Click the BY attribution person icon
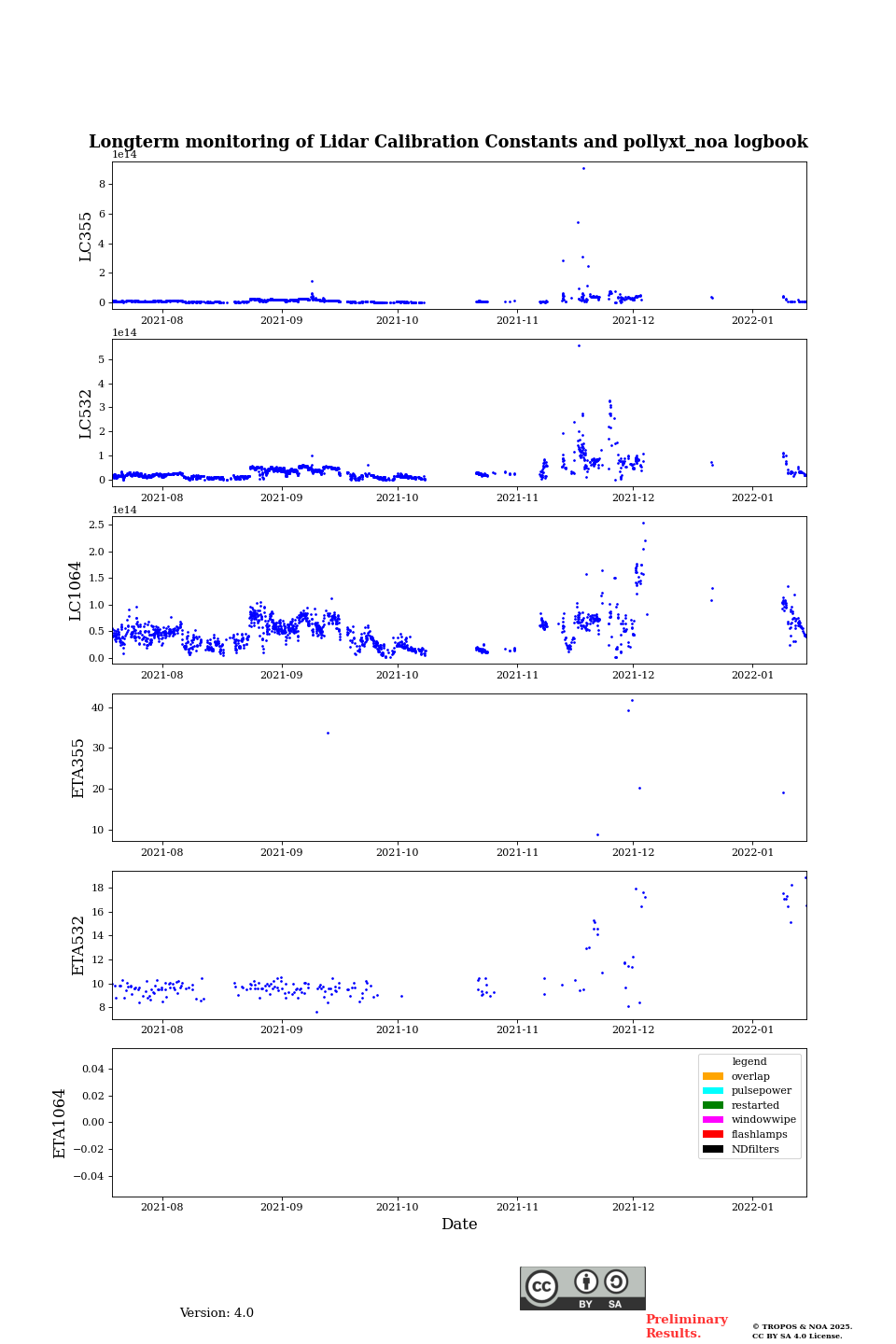 [586, 1281]
